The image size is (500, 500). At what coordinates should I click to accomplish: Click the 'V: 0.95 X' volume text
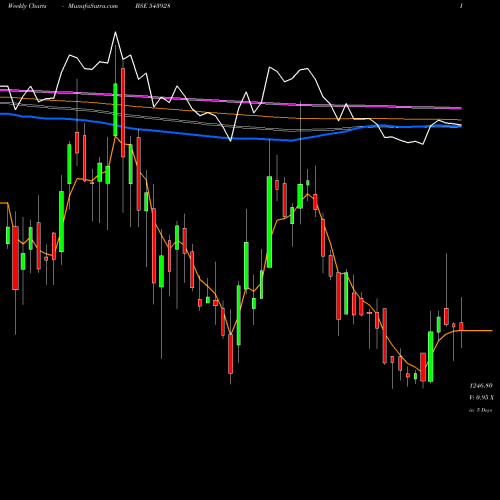pos(481,398)
